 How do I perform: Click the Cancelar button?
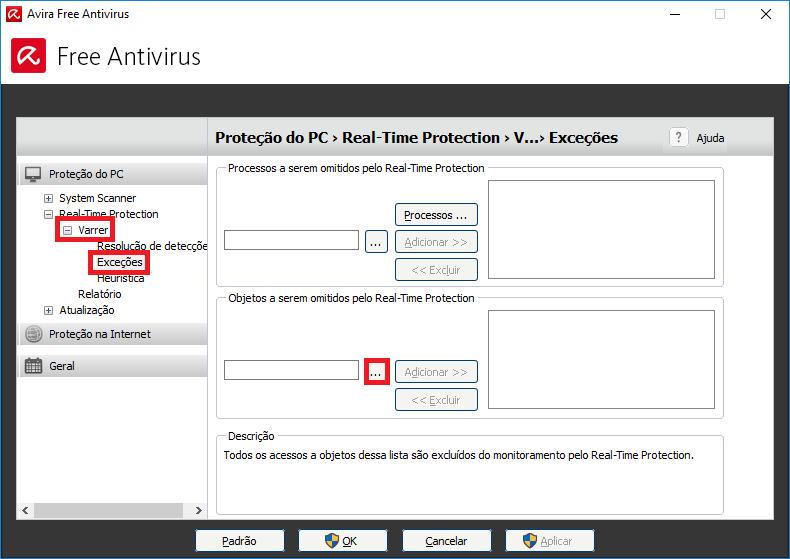pos(446,541)
